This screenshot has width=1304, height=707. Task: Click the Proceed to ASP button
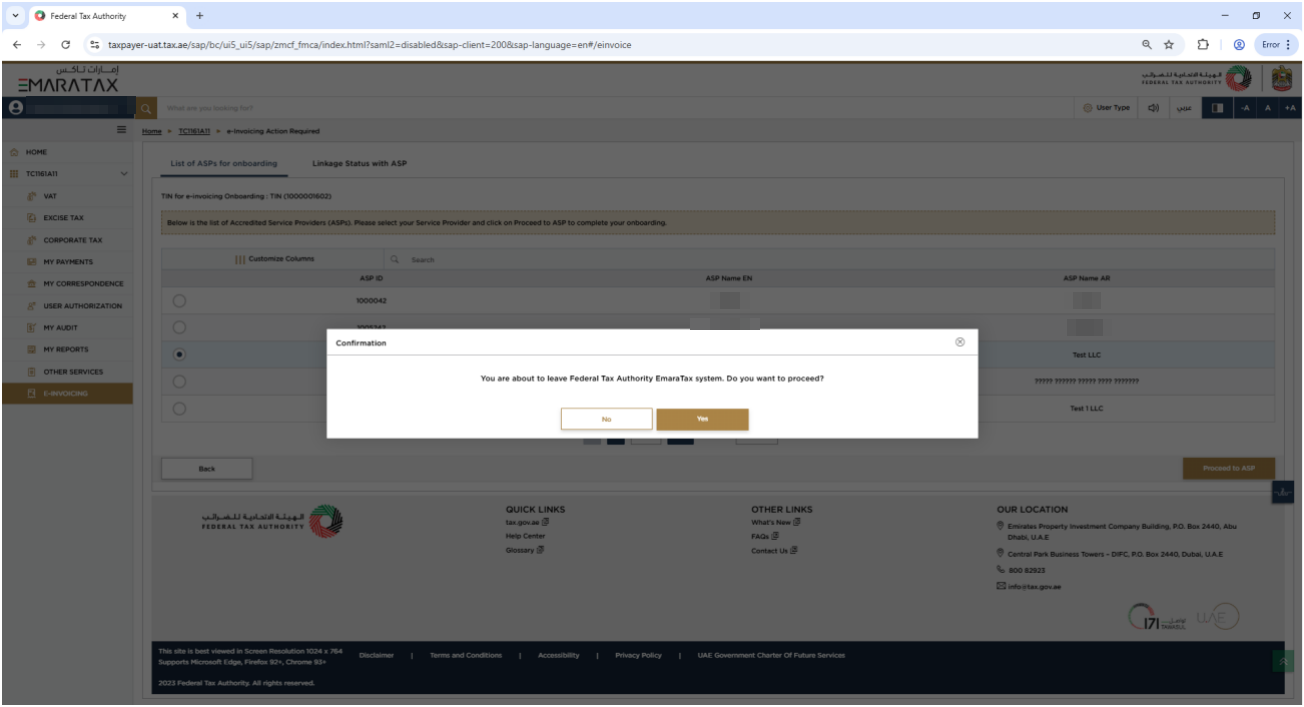1229,468
